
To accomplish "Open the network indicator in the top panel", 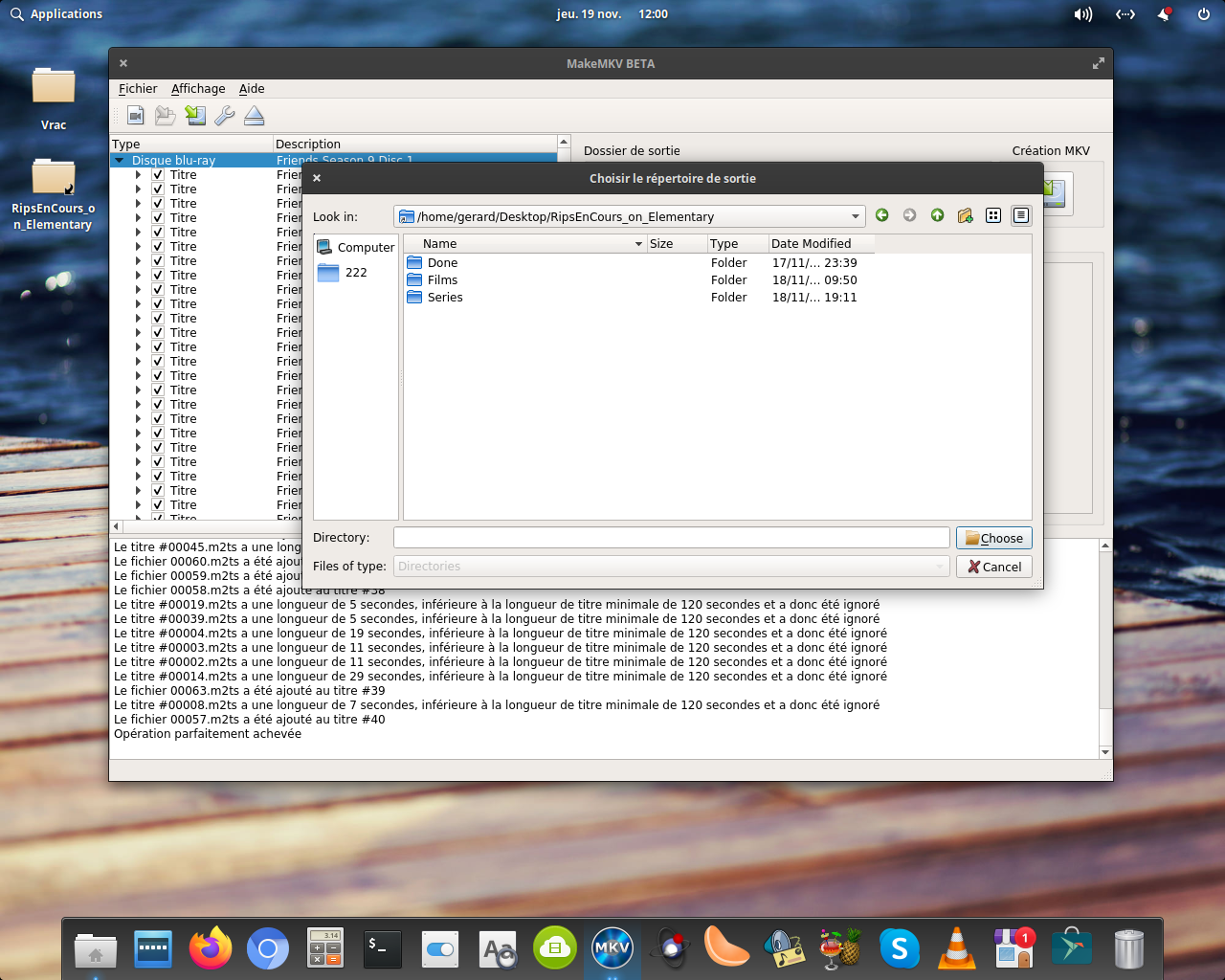I will click(x=1125, y=14).
